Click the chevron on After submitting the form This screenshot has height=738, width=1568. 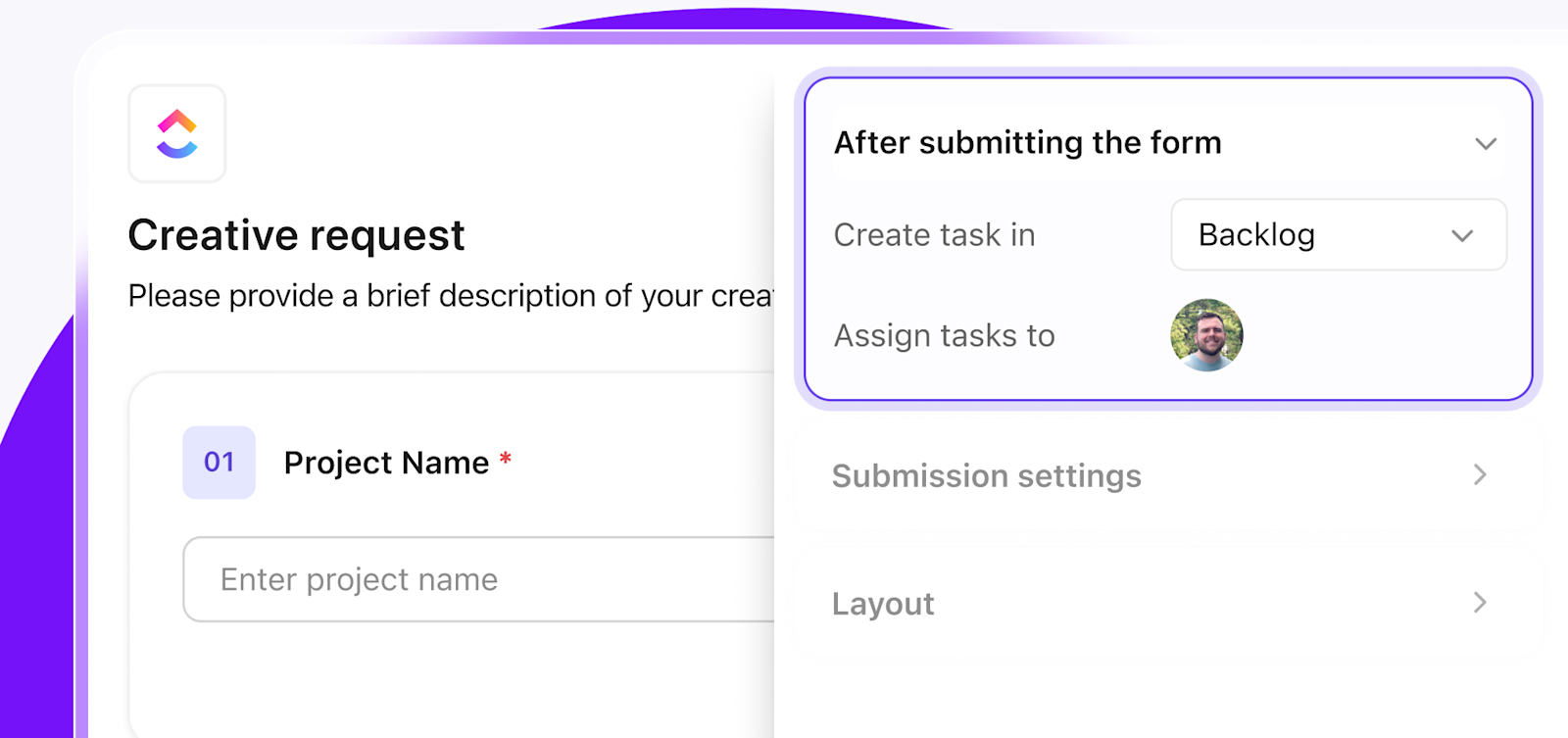tap(1486, 143)
